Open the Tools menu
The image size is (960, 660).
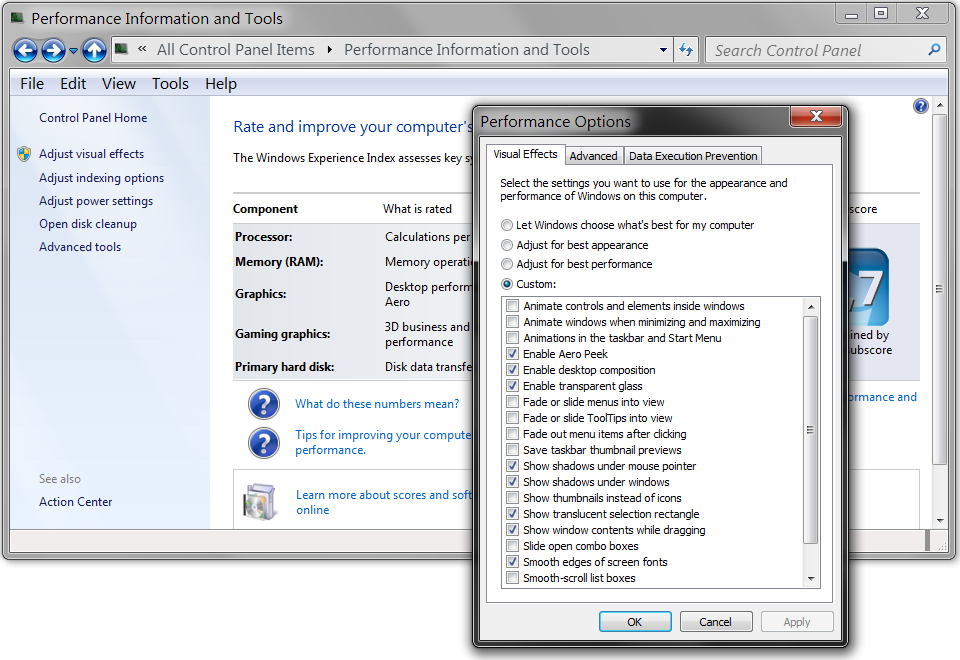170,83
